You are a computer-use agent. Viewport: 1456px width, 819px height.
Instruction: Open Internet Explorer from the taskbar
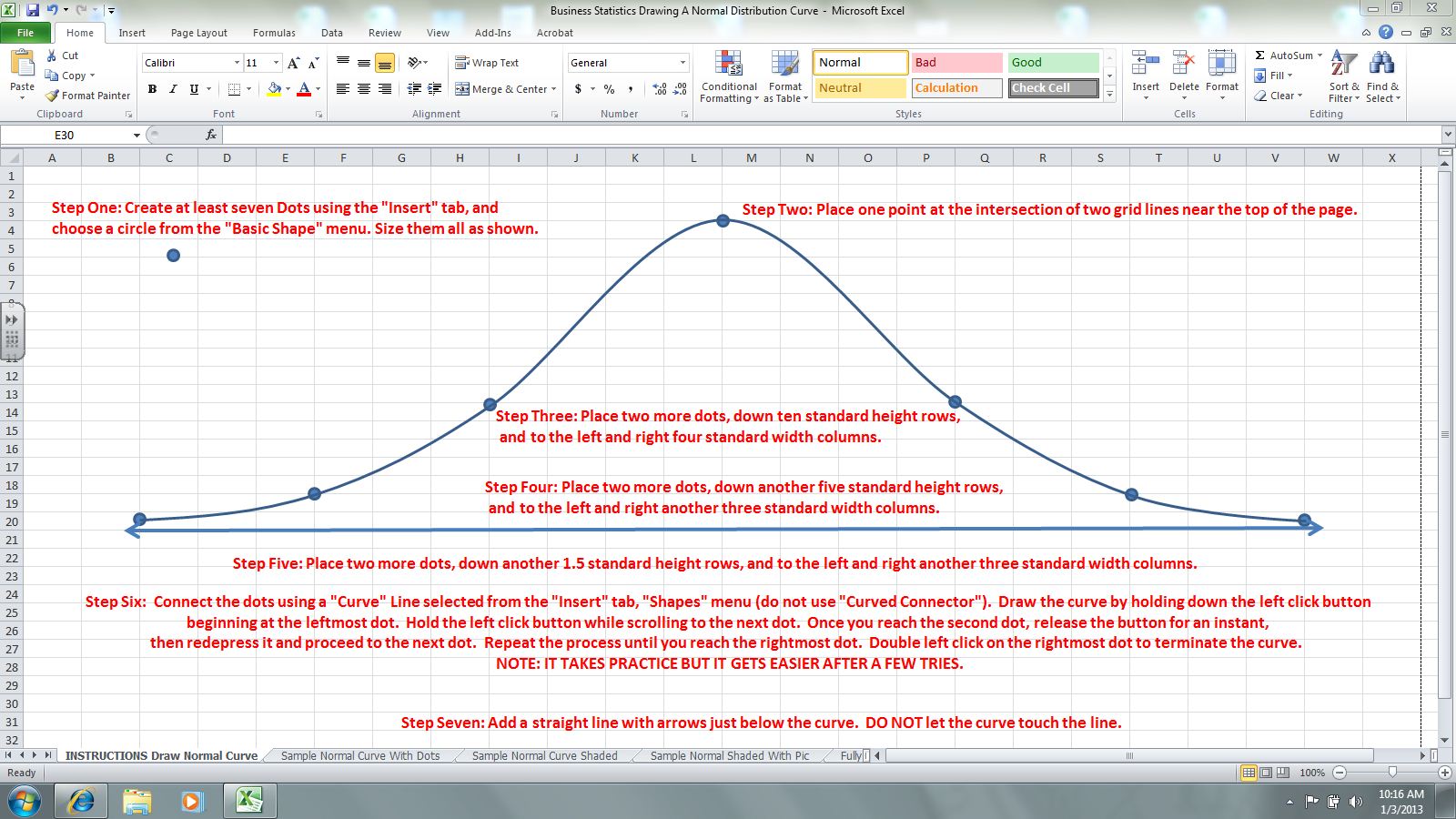tap(81, 801)
